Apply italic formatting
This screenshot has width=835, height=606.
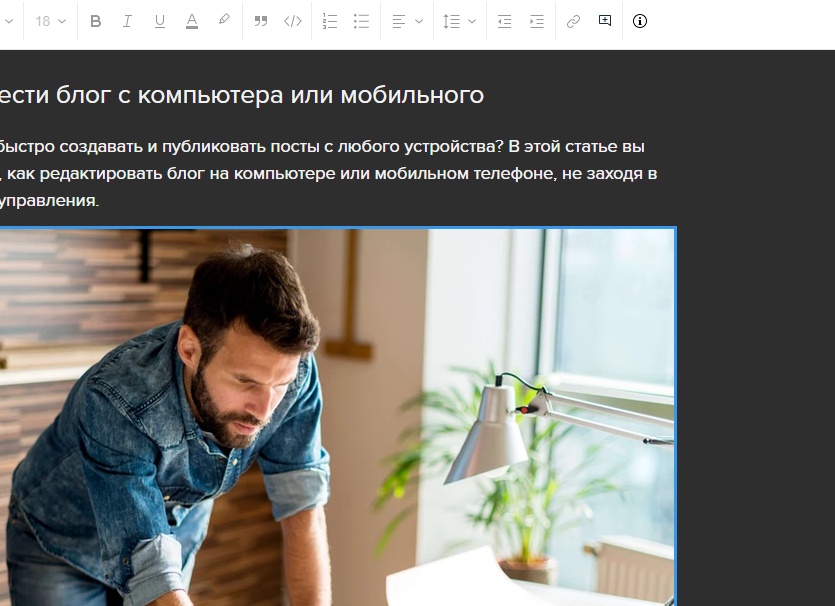tap(127, 21)
